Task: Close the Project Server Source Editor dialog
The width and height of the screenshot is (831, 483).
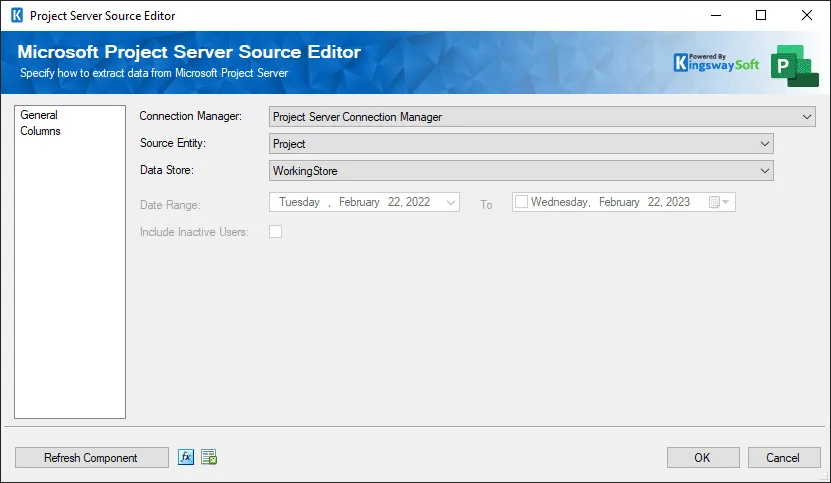Action: tap(807, 16)
